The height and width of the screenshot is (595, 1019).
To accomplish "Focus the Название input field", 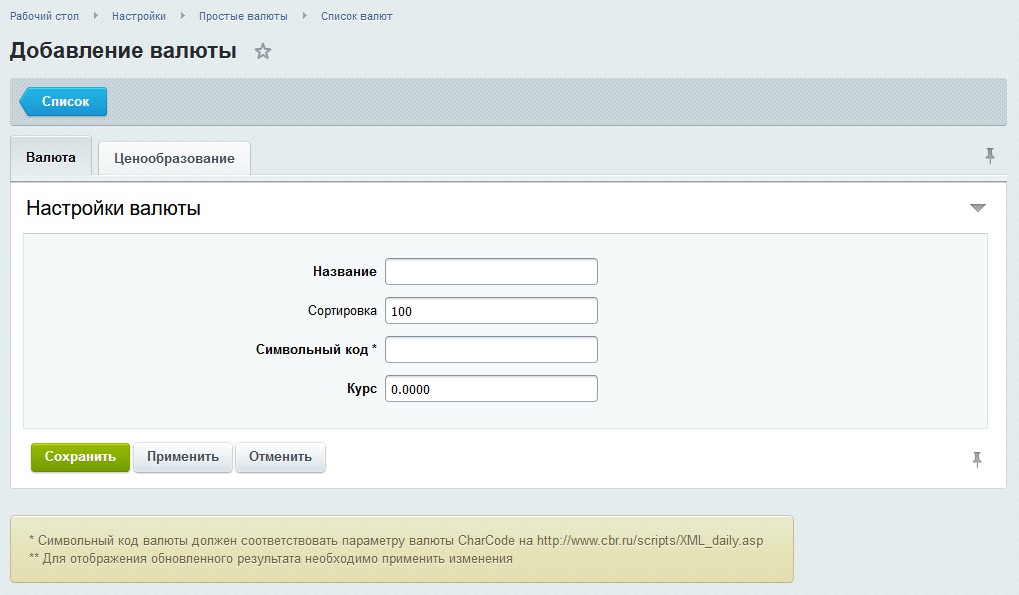I will click(491, 272).
